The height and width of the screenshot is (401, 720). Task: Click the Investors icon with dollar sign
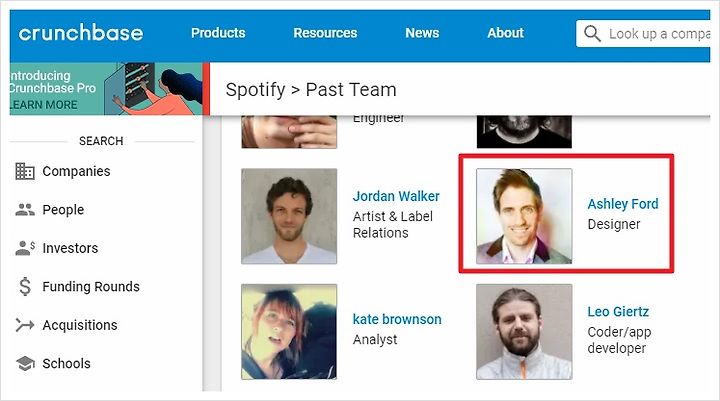point(26,248)
